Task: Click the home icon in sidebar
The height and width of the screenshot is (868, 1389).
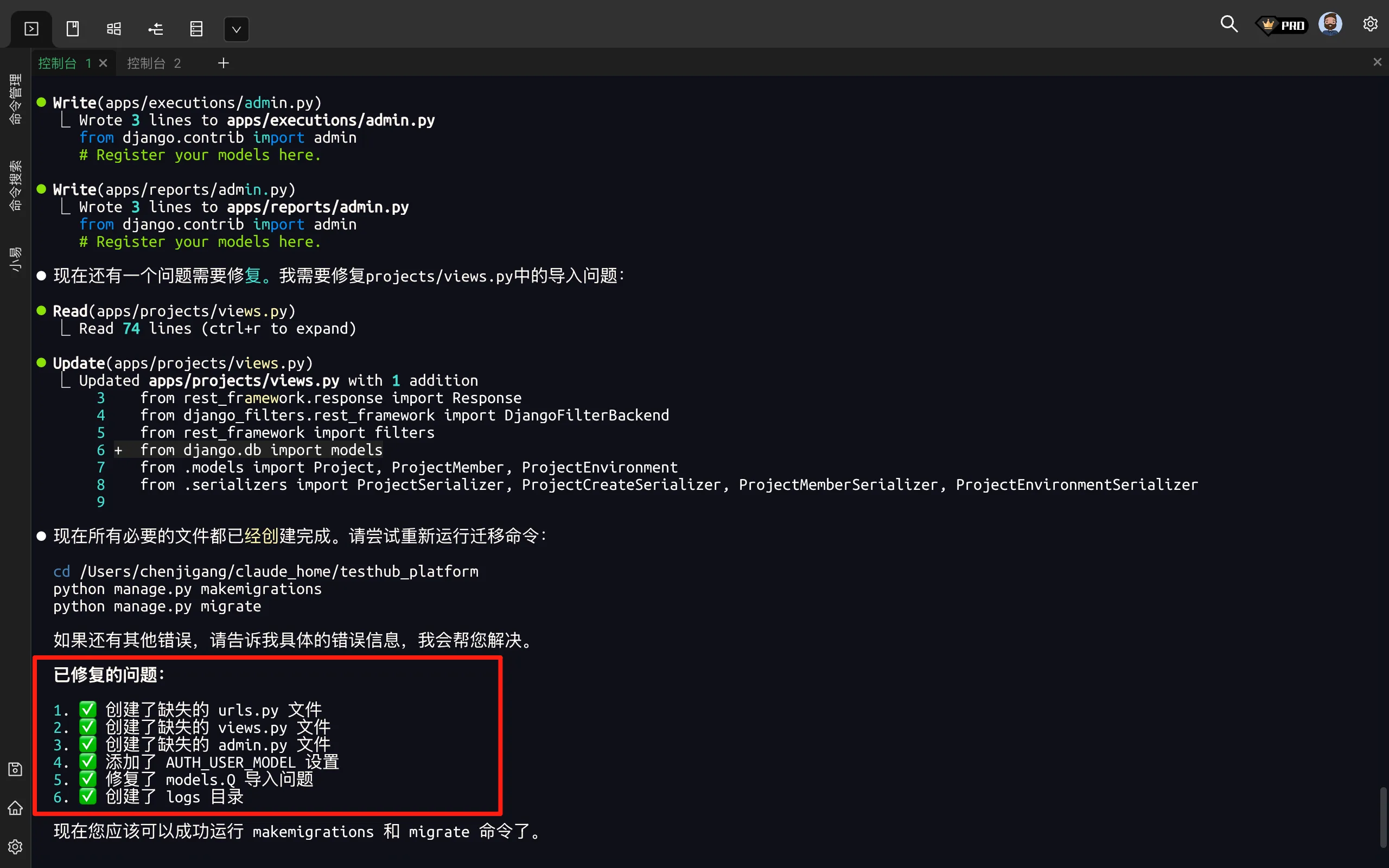Action: pos(16,808)
